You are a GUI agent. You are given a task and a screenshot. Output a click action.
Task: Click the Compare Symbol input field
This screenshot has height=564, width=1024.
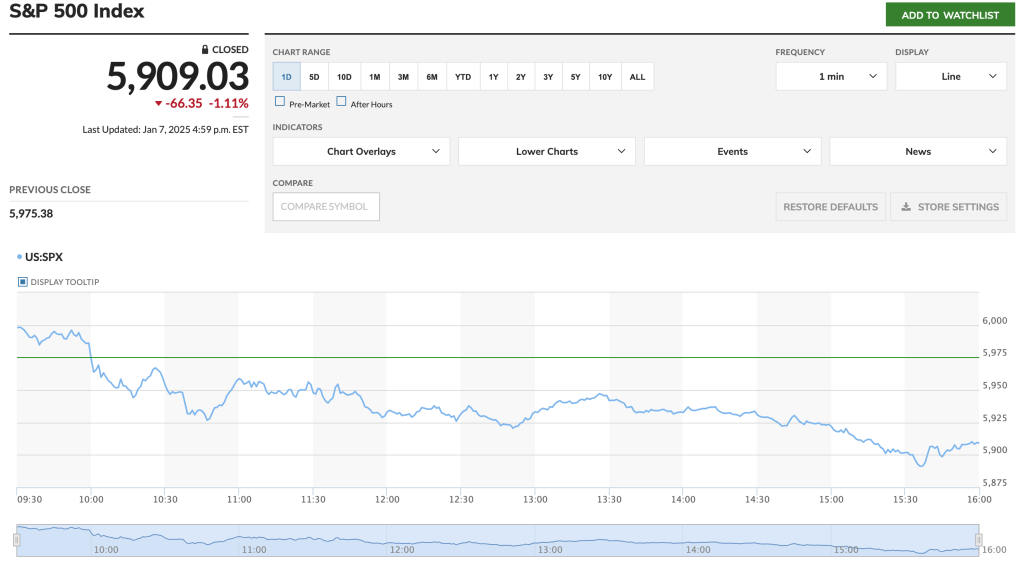(x=326, y=207)
